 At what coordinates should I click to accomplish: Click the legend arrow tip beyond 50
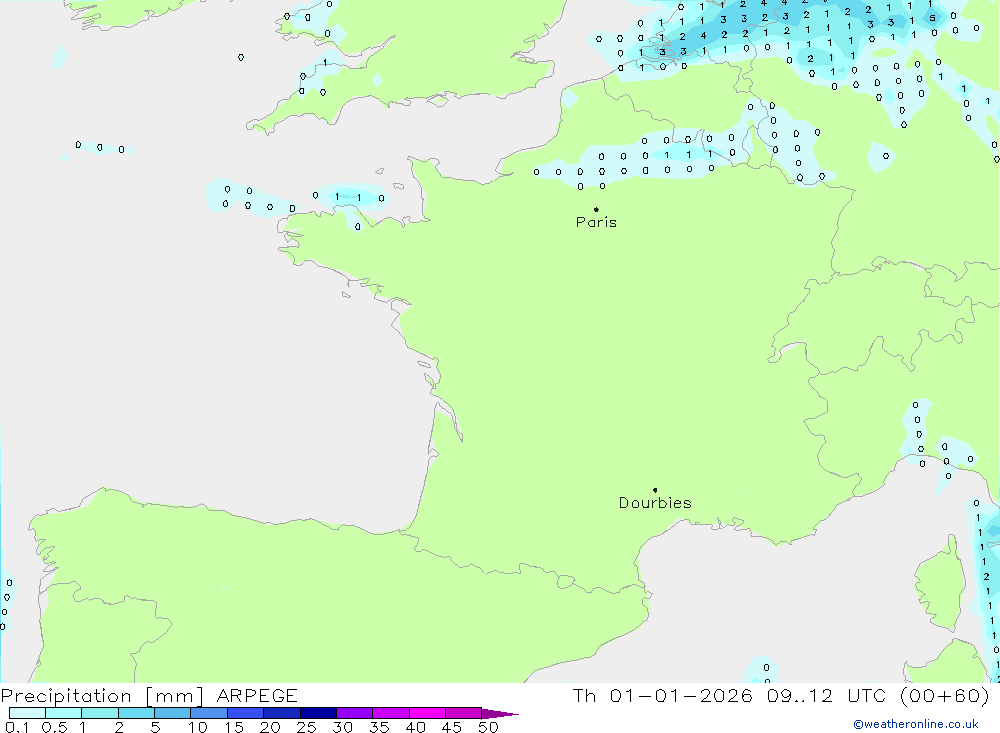(x=501, y=714)
